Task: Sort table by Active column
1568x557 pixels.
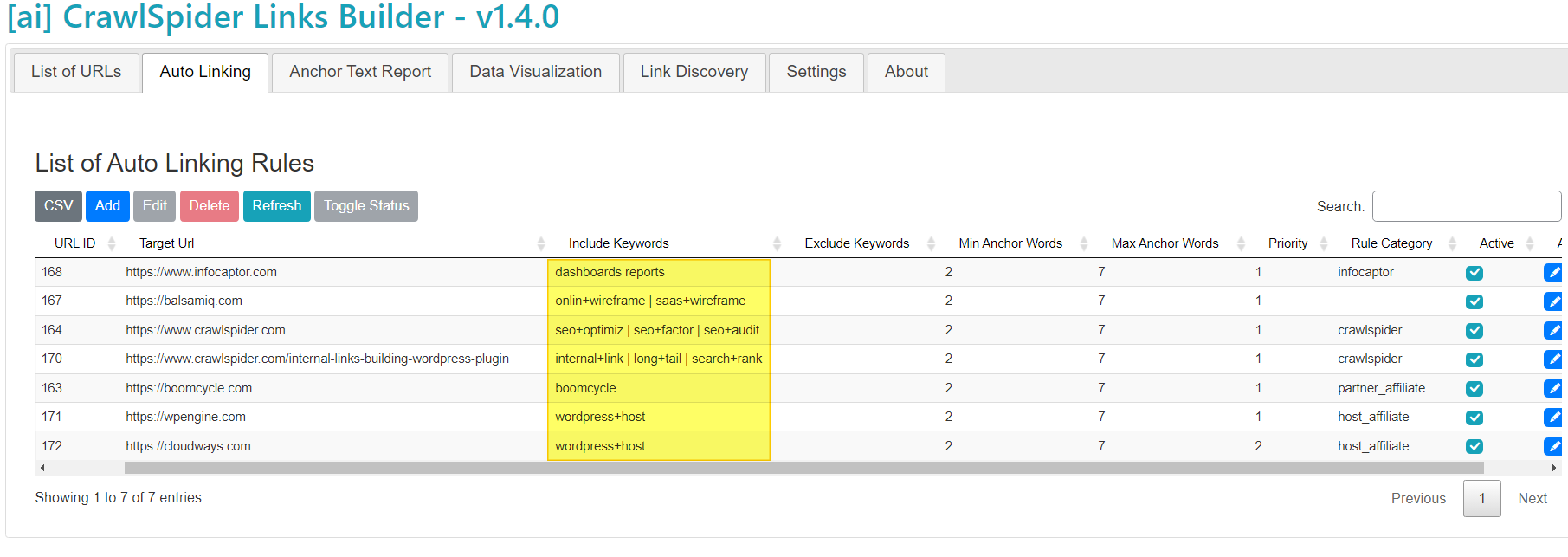Action: (1500, 243)
